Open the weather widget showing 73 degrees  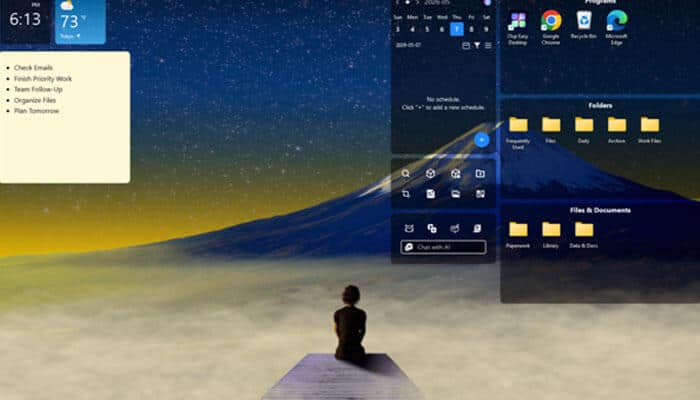tap(80, 21)
